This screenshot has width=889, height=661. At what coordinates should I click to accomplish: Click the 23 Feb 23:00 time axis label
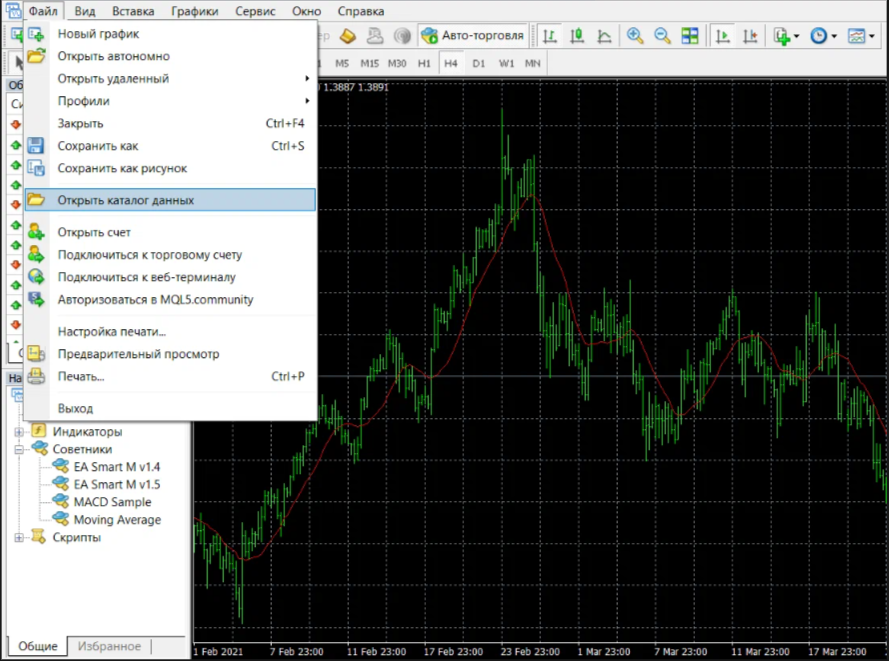(530, 652)
